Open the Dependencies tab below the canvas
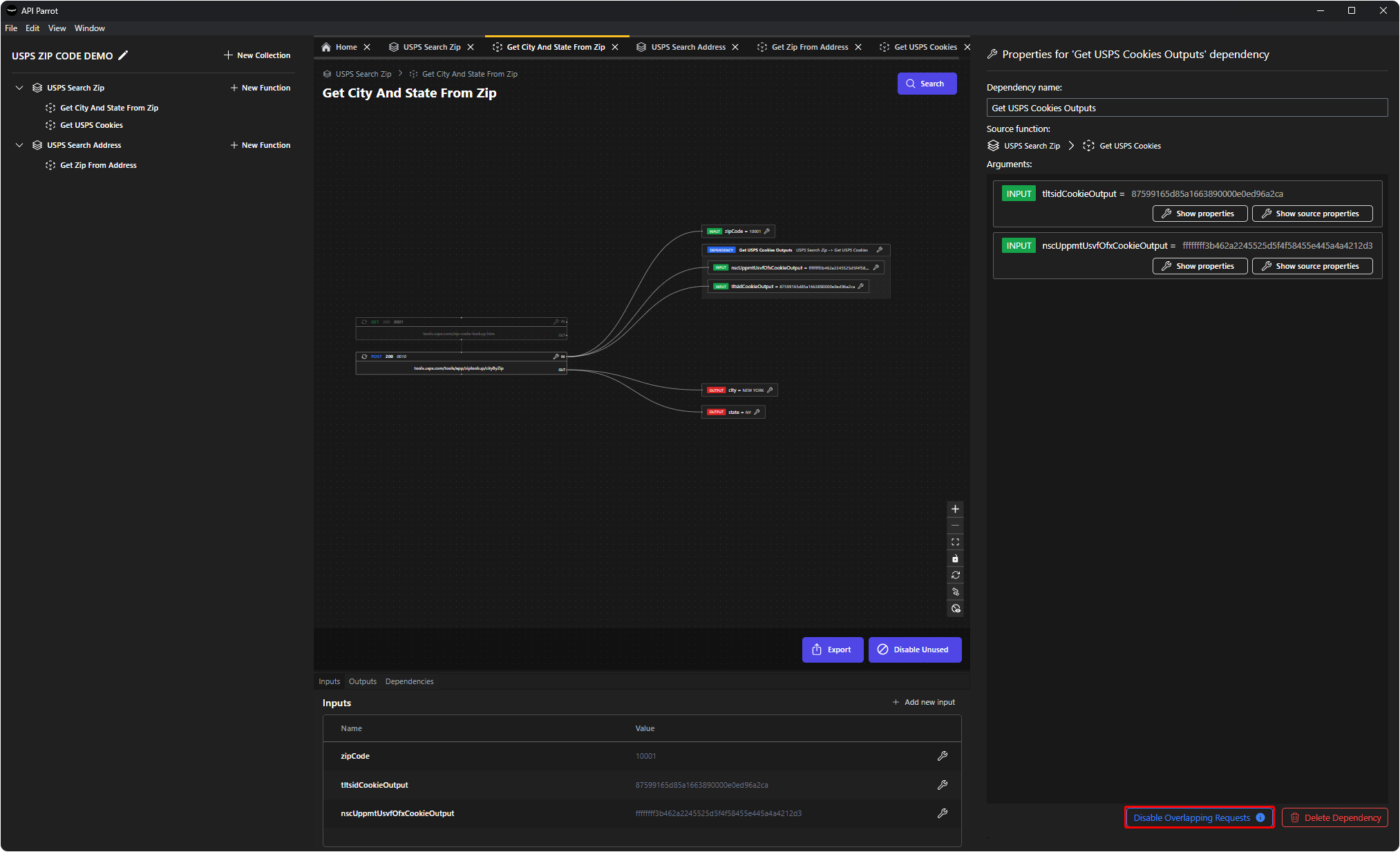 409,681
